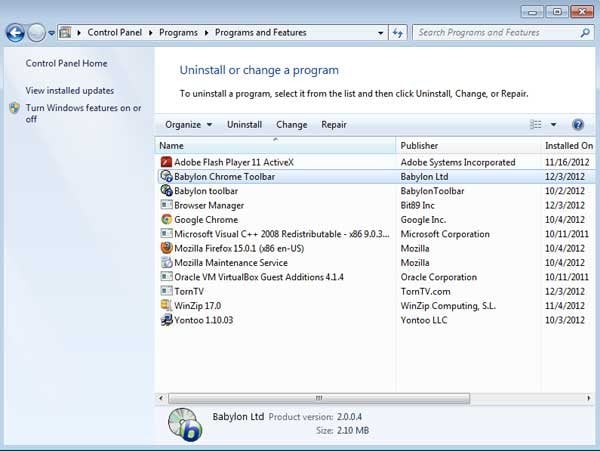Click the Windows features shield icon

[15, 108]
